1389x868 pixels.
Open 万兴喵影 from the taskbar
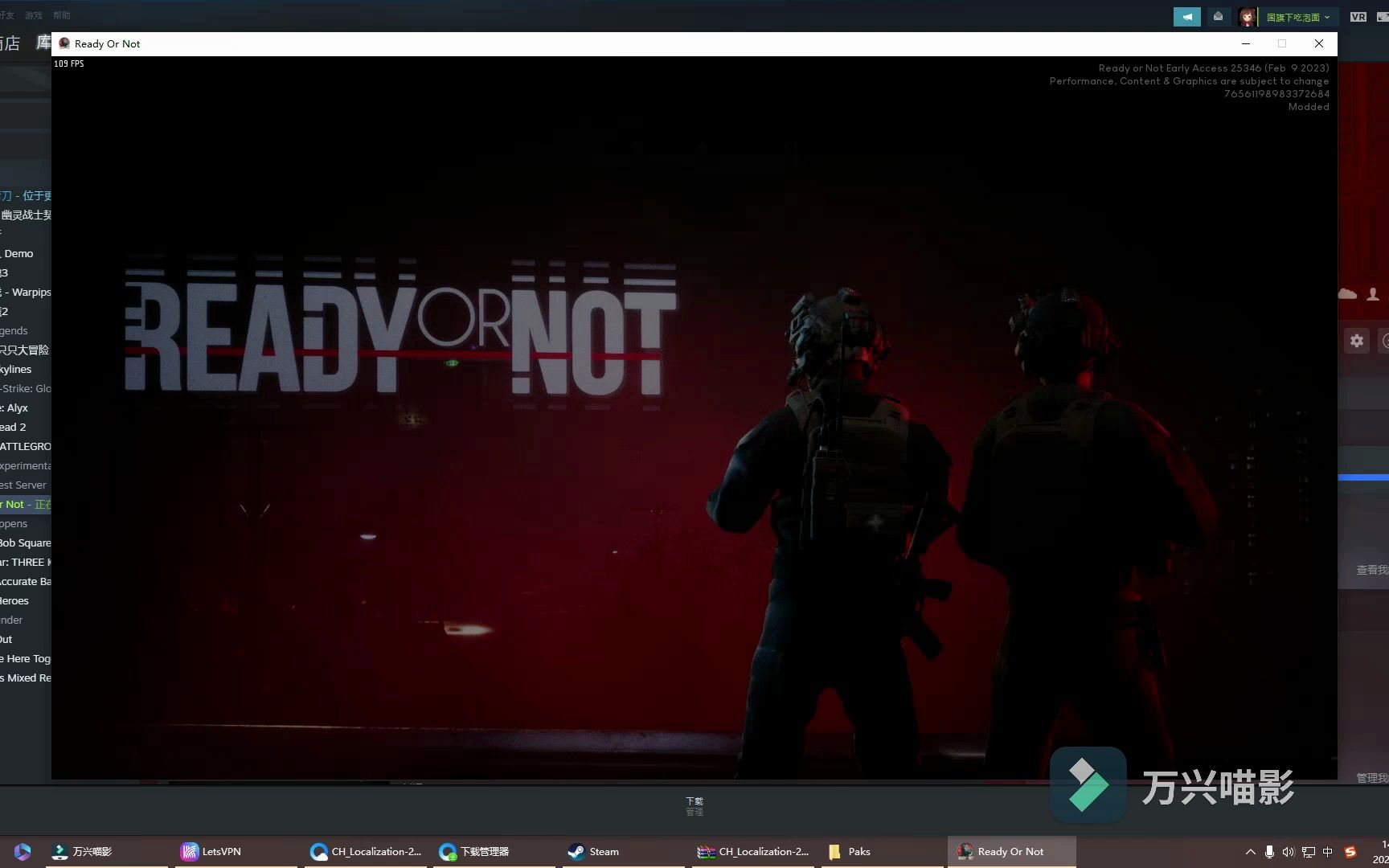pyautogui.click(x=107, y=852)
